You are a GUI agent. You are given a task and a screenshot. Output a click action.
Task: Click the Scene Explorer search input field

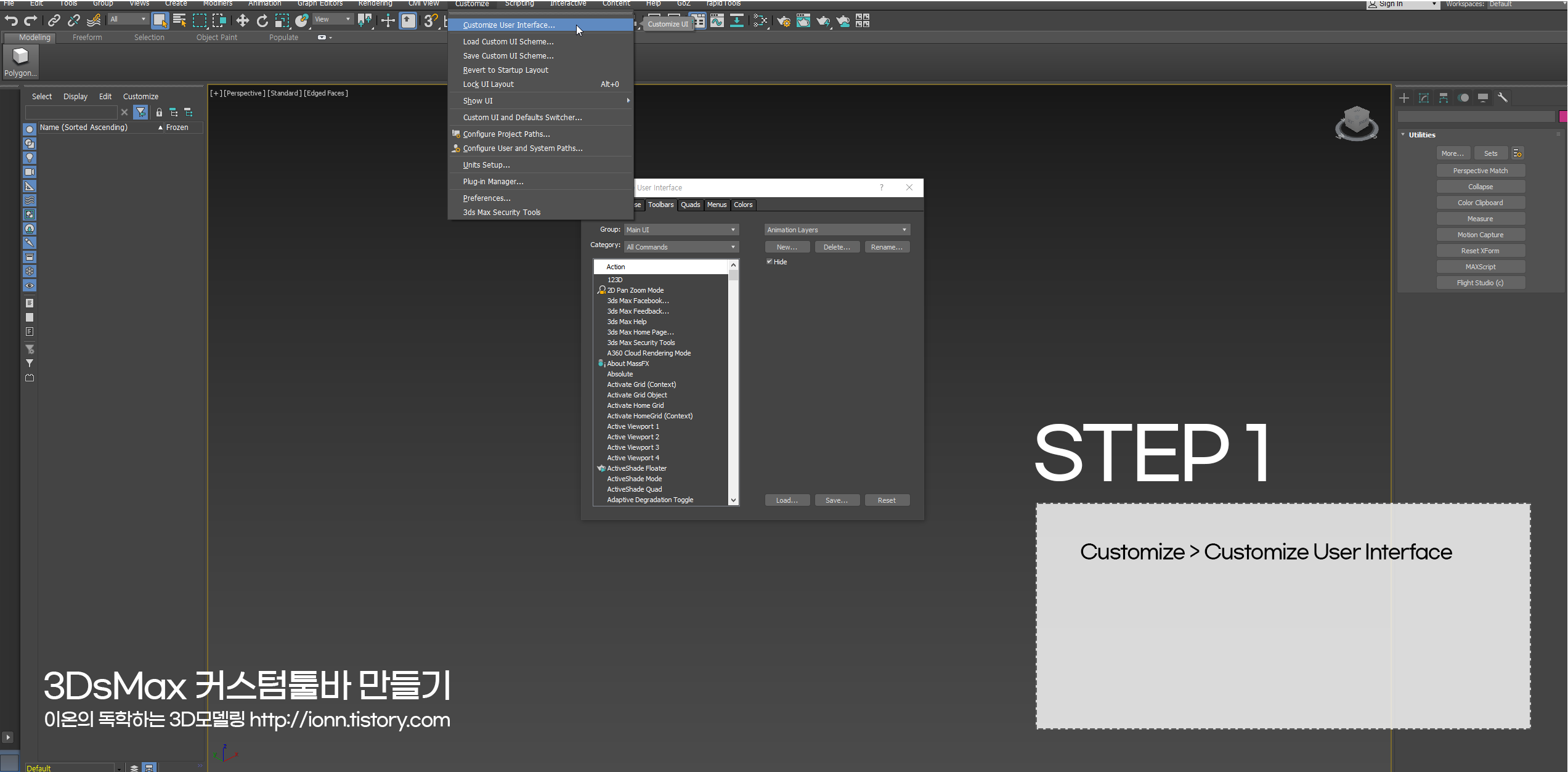[71, 112]
